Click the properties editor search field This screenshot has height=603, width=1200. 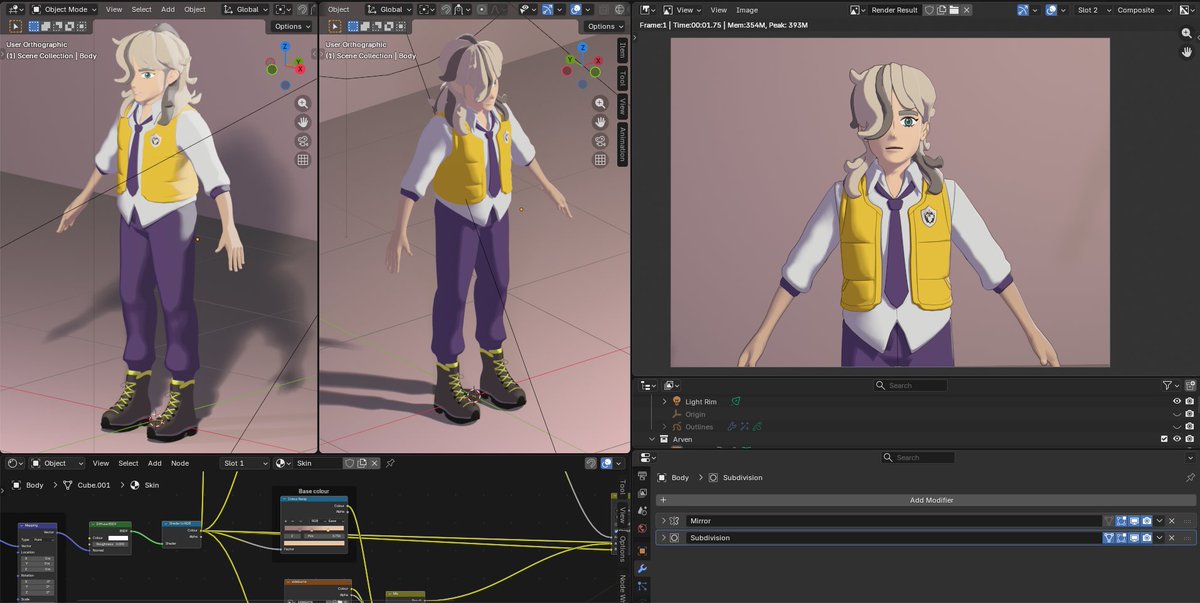[x=918, y=457]
